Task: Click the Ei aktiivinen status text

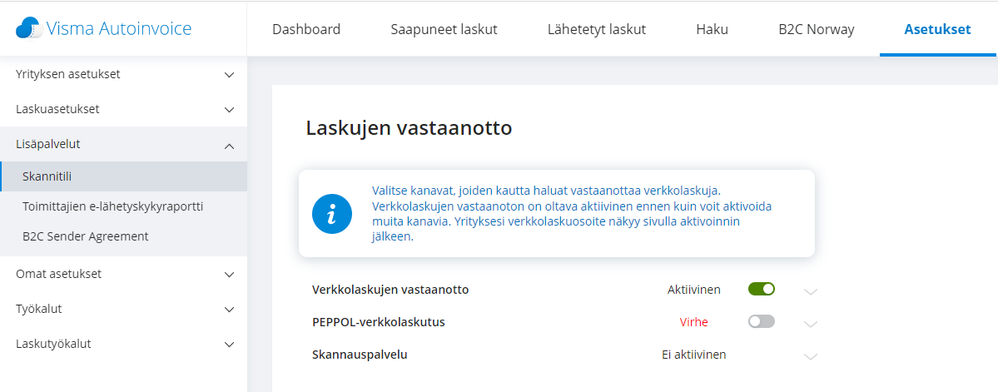Action: [694, 354]
